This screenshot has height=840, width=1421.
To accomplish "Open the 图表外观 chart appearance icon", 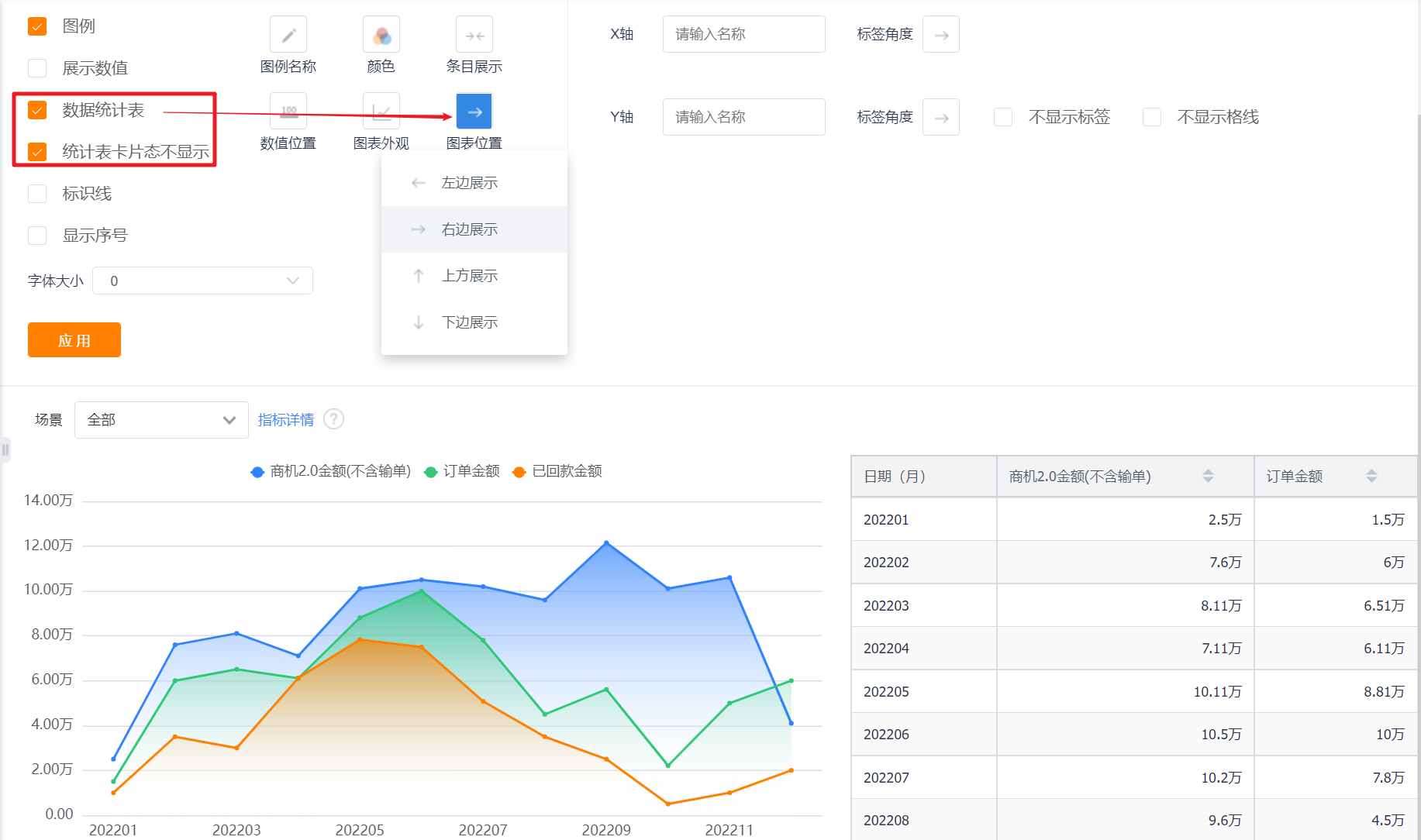I will pos(381,111).
